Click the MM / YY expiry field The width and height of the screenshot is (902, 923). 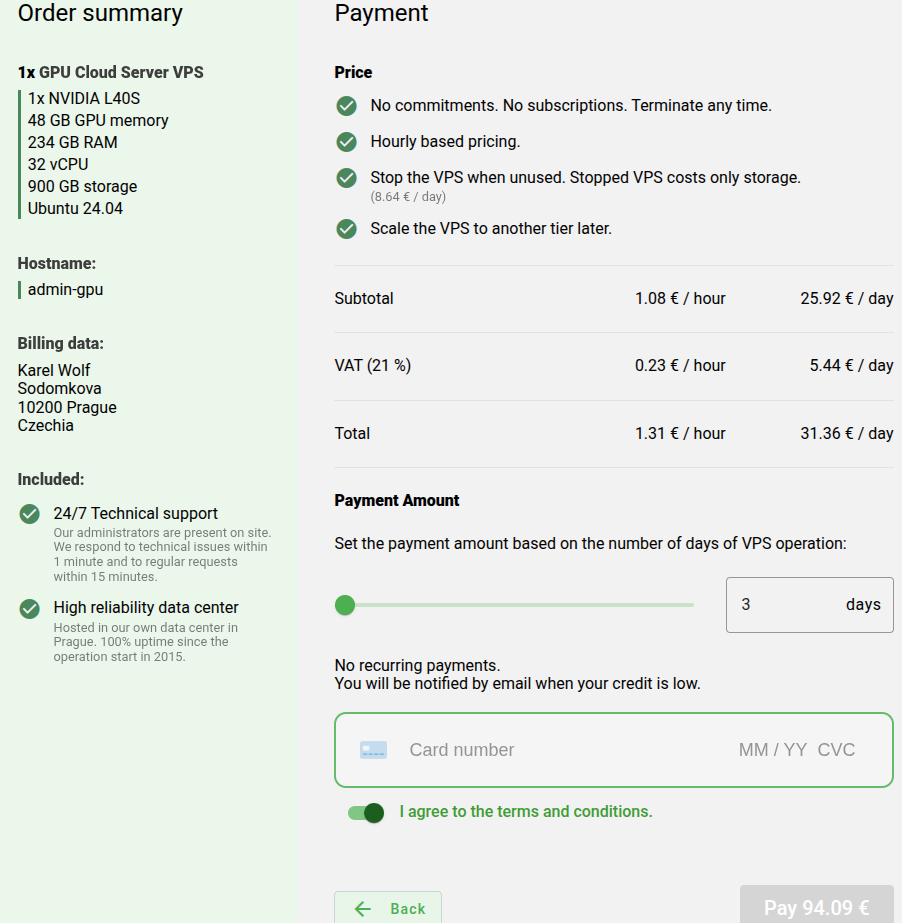772,750
